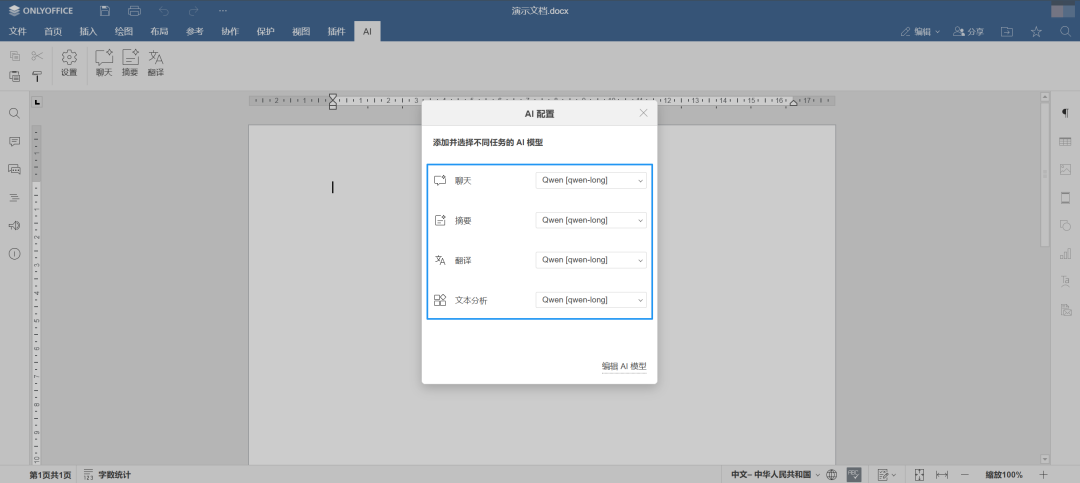Viewport: 1080px width, 483px height.
Task: Open the AI 摘要 summary tool
Action: [x=130, y=63]
